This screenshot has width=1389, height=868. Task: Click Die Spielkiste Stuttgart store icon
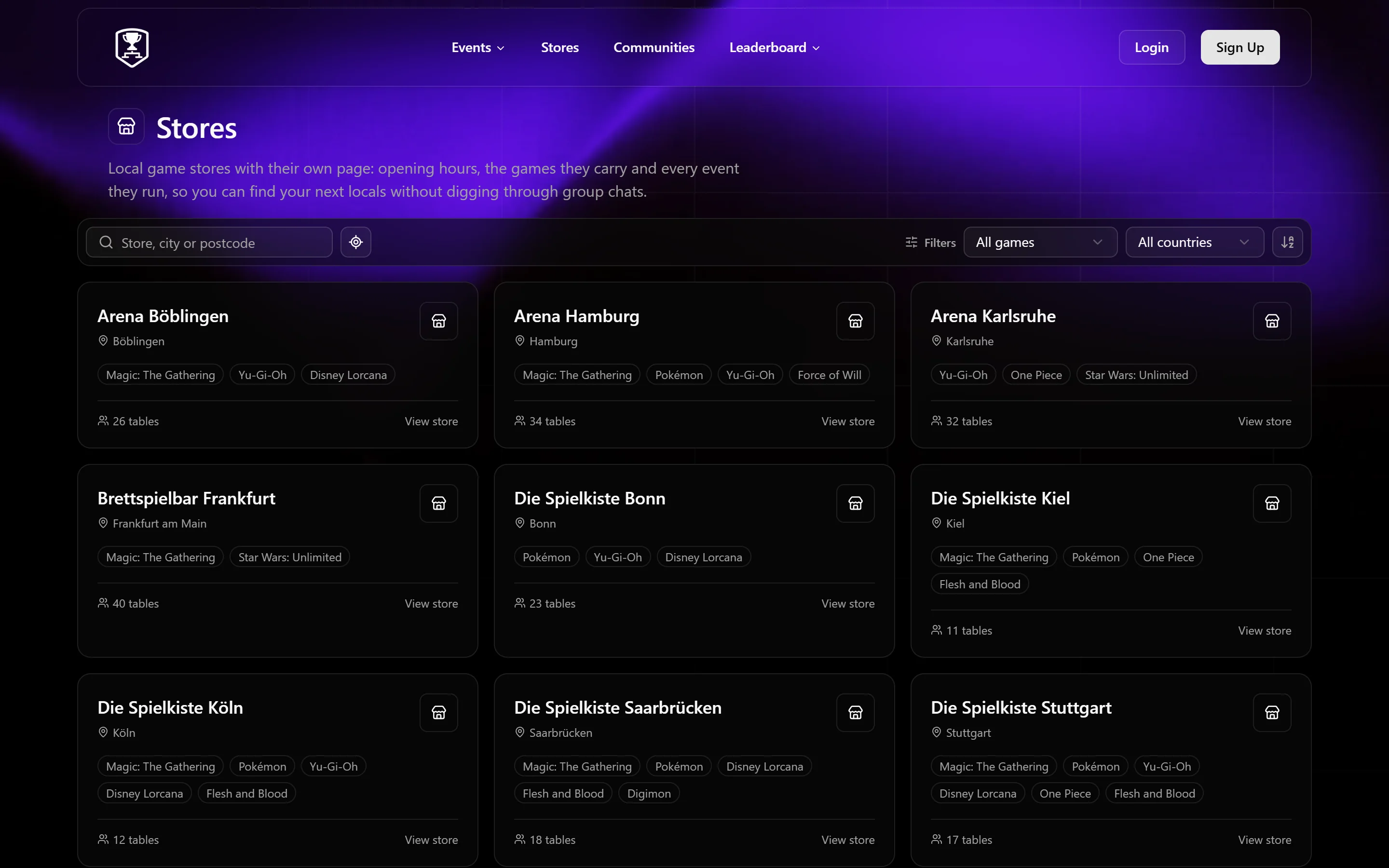click(1272, 712)
